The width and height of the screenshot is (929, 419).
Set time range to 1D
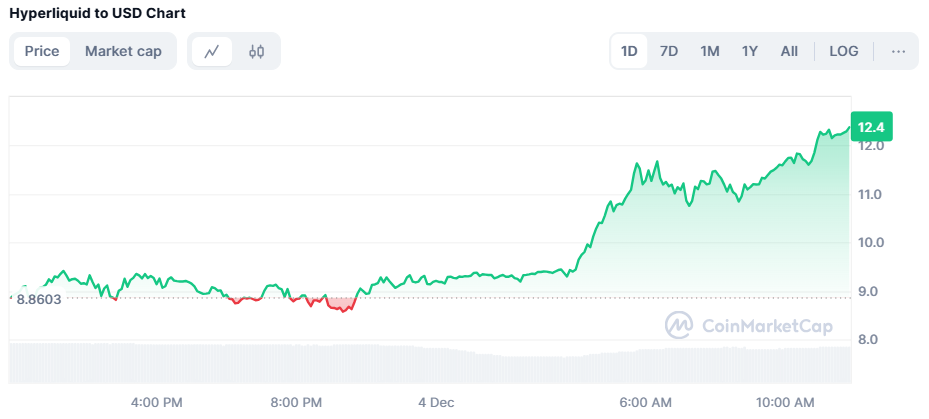630,52
